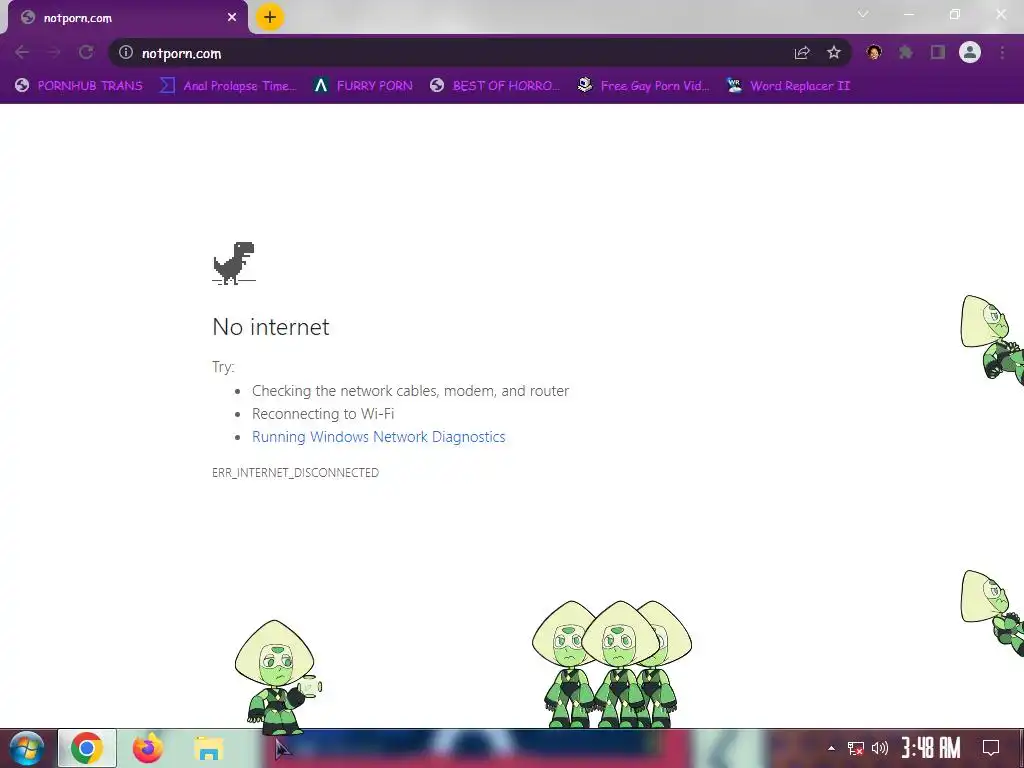Screen dimensions: 1024x768
Task: Open the PORNHUB TRANS bookmark
Action: [79, 86]
